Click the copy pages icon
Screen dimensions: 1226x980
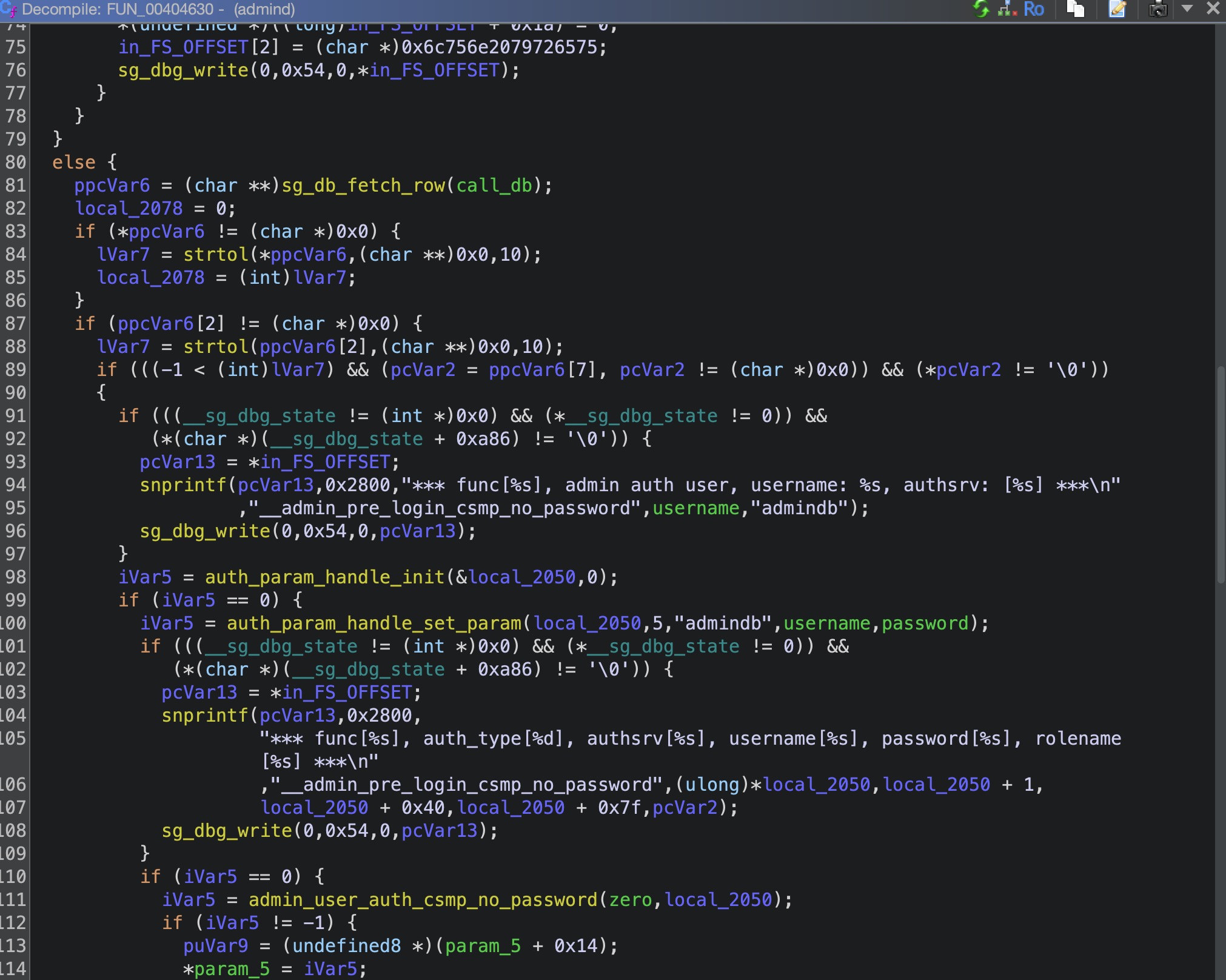tap(1076, 8)
